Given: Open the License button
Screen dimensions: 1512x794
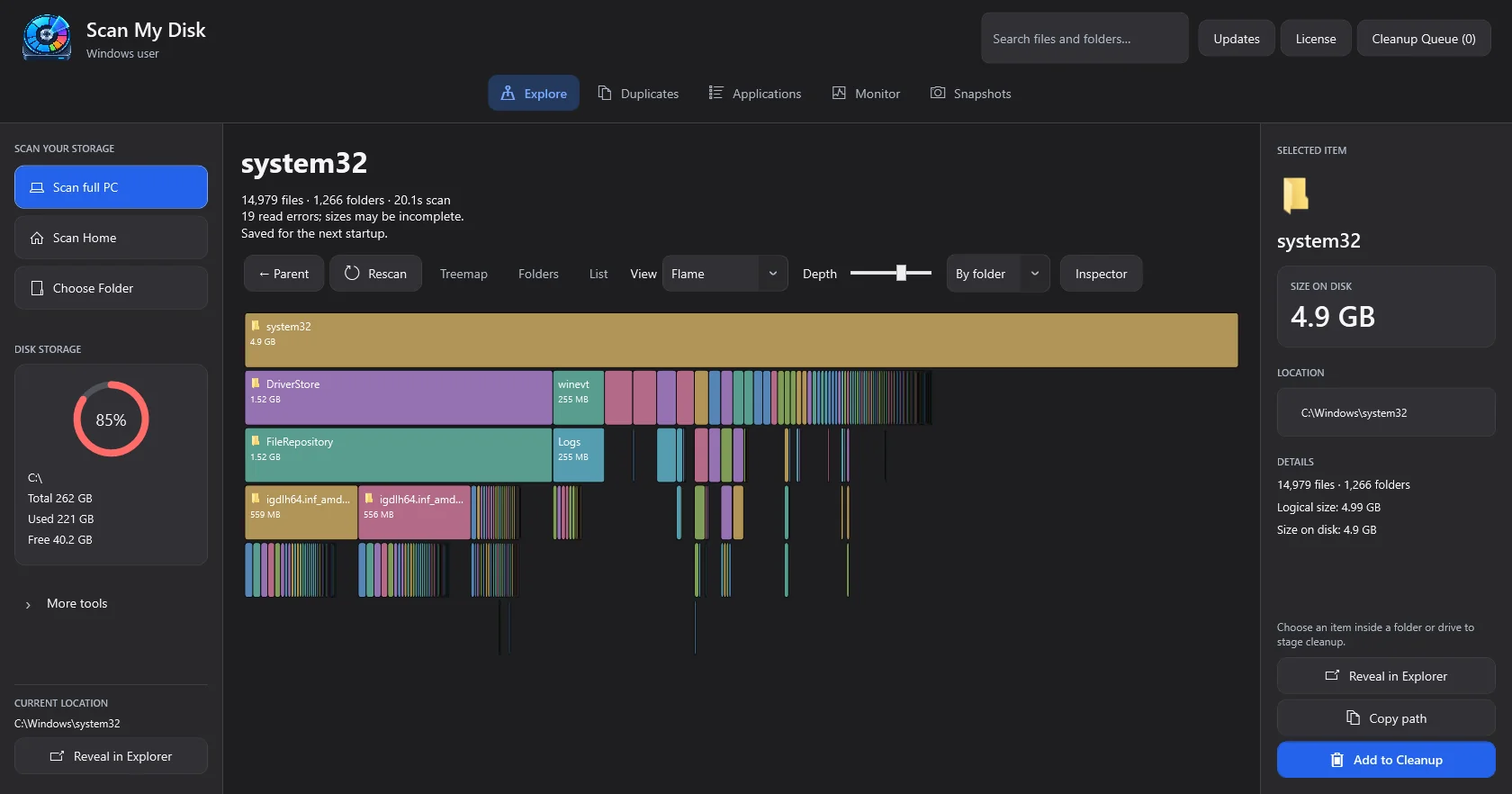Looking at the screenshot, I should [1315, 39].
